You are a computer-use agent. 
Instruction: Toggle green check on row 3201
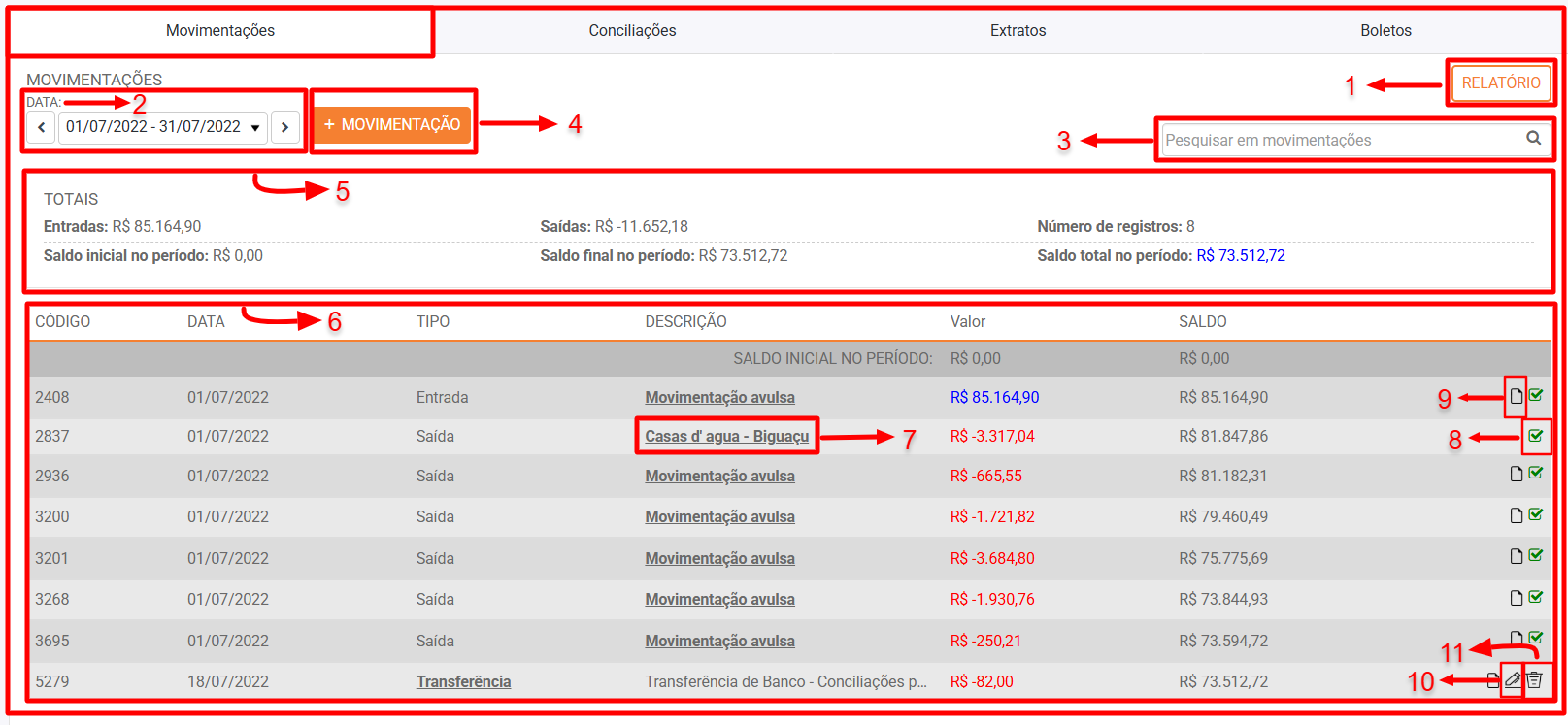pos(1536,556)
